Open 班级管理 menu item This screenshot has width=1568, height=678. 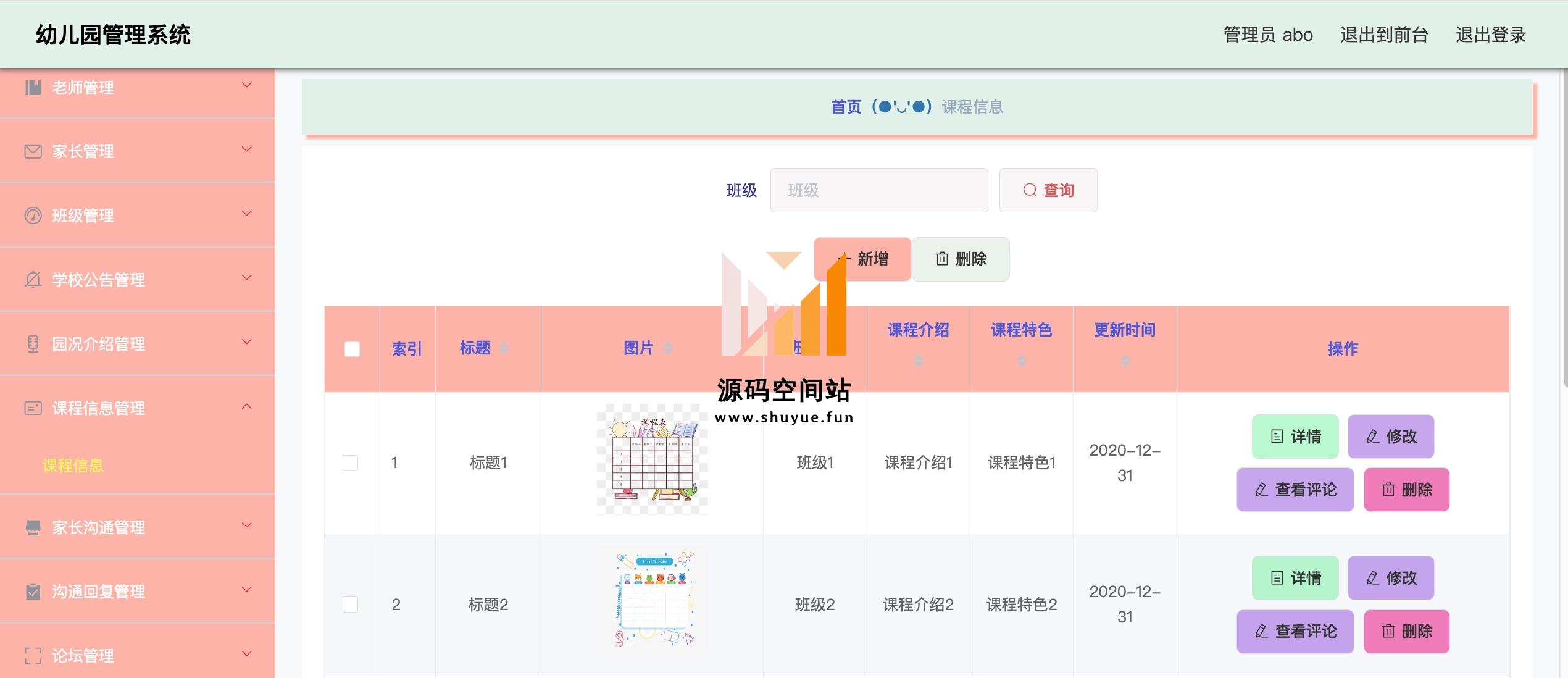[x=138, y=216]
